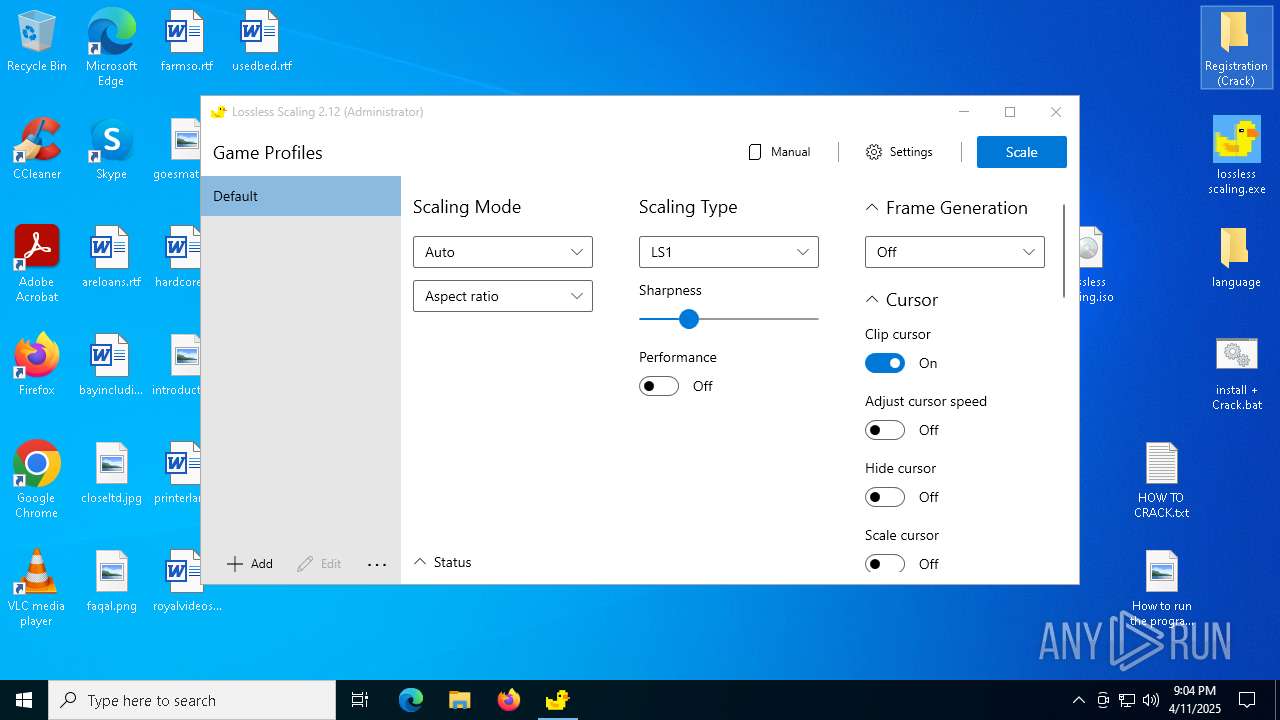Enable Adjust cursor speed switch
The width and height of the screenshot is (1280, 720).
(x=885, y=430)
